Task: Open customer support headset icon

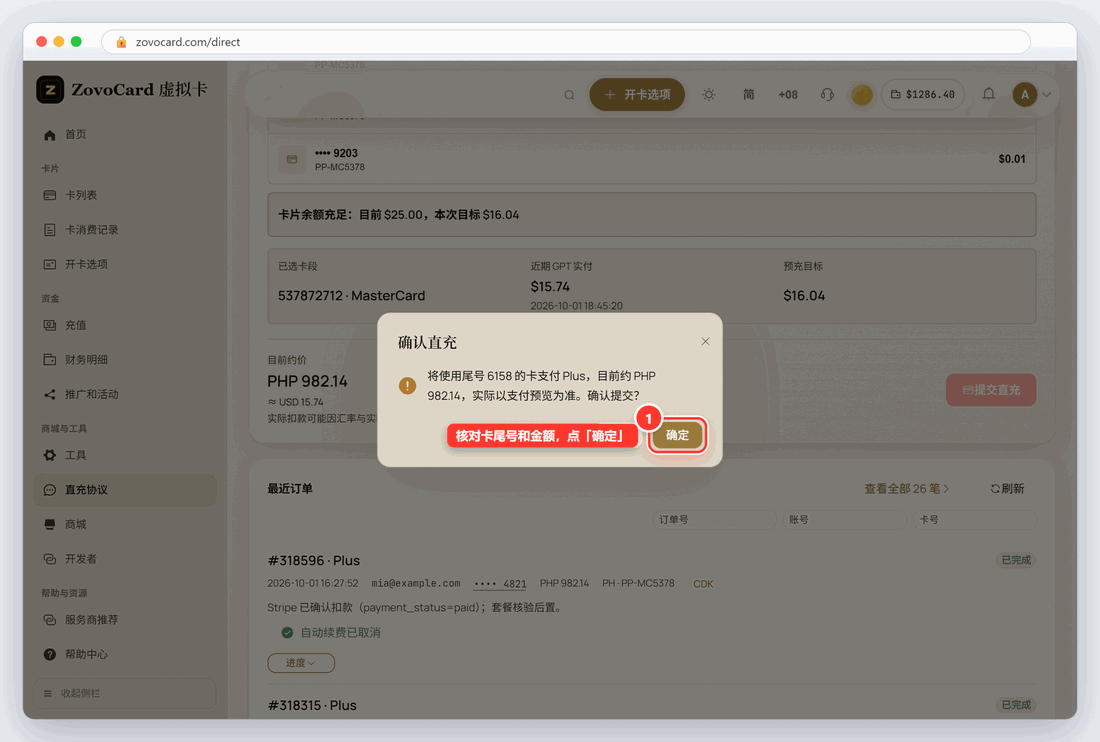Action: (x=827, y=95)
